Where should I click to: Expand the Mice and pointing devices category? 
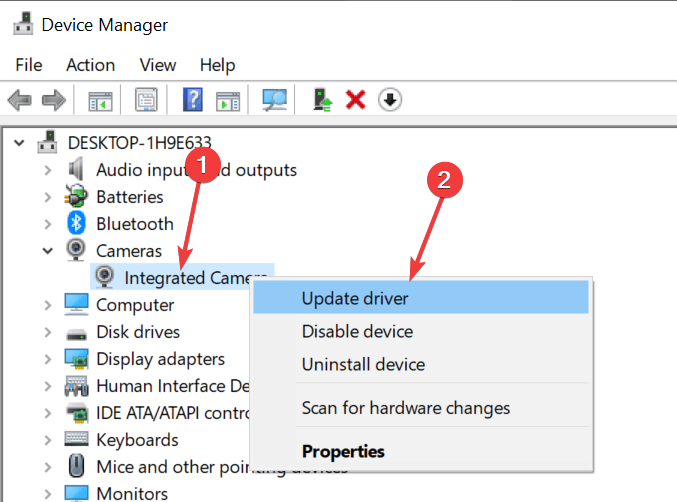[47, 467]
